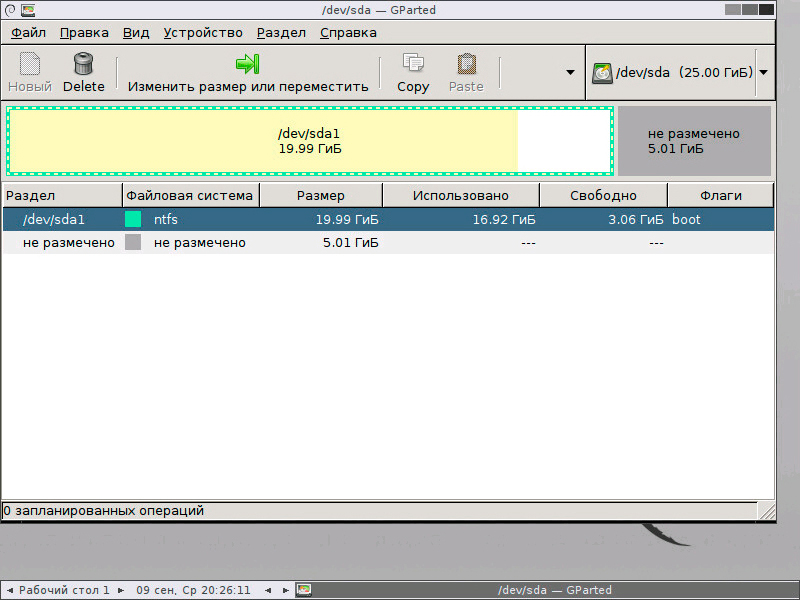This screenshot has height=600, width=800.
Task: Click the hard disk icon beside /dev/sda
Action: pyautogui.click(x=602, y=73)
